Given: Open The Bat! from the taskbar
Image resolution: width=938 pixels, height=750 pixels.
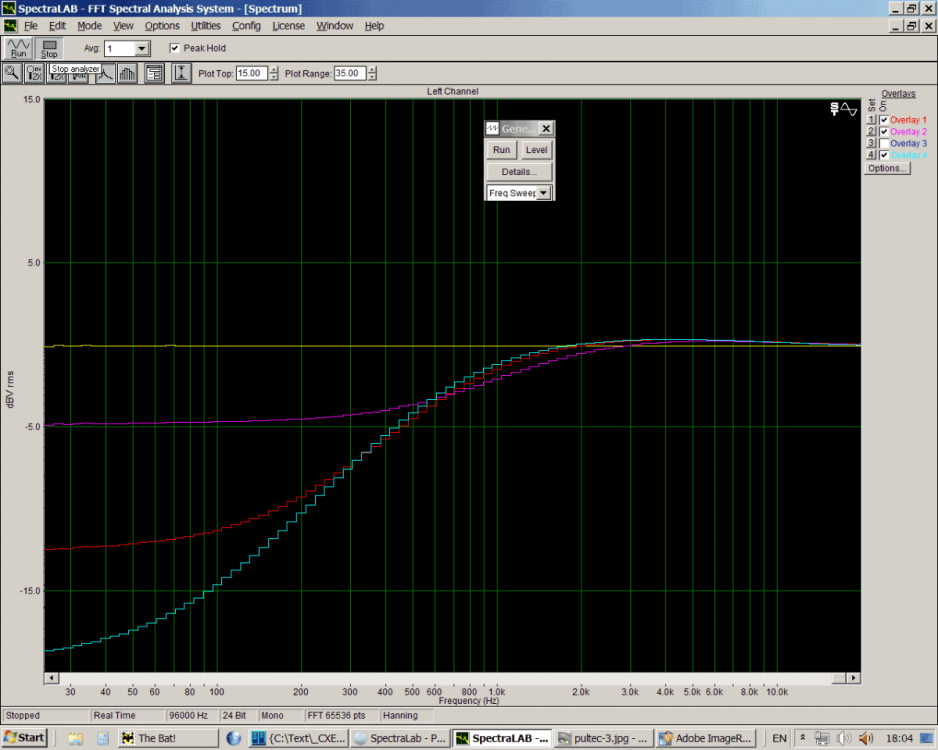Looking at the screenshot, I should (166, 738).
